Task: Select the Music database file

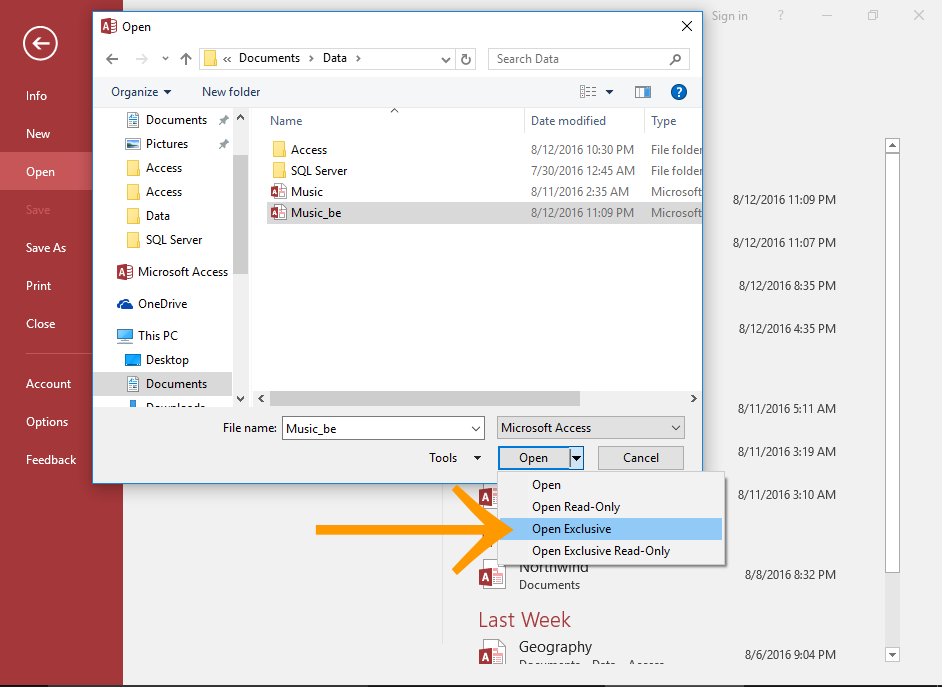Action: coord(307,192)
